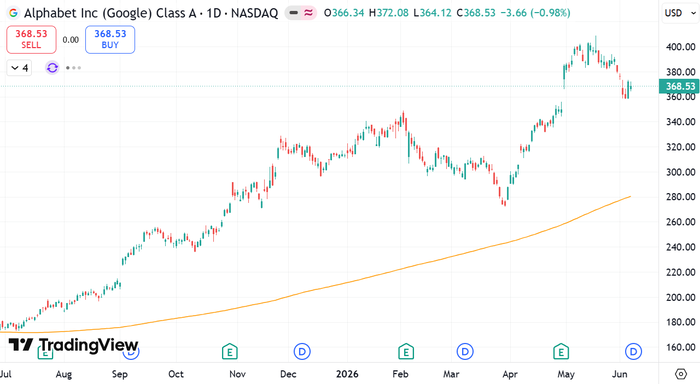Viewport: 700px width, 384px height.
Task: Click the 380.00 price axis label
Action: (x=680, y=72)
